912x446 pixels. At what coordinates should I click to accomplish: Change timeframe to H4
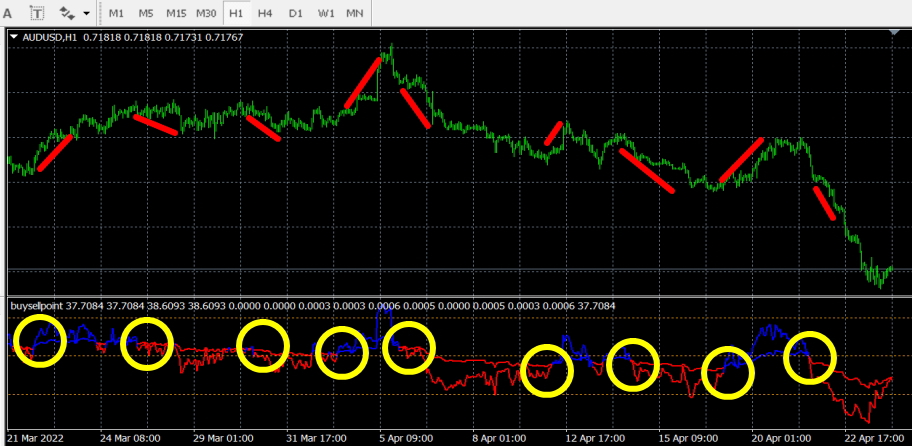(265, 14)
